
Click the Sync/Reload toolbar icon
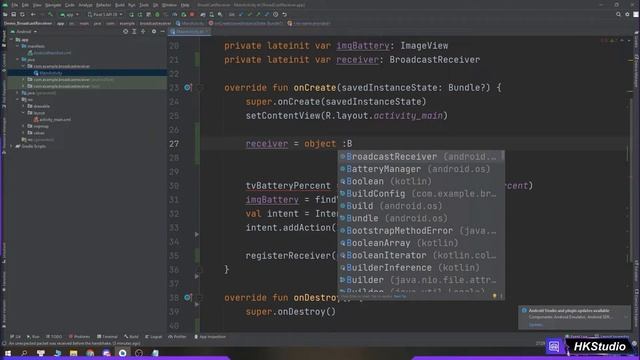click(x=22, y=14)
